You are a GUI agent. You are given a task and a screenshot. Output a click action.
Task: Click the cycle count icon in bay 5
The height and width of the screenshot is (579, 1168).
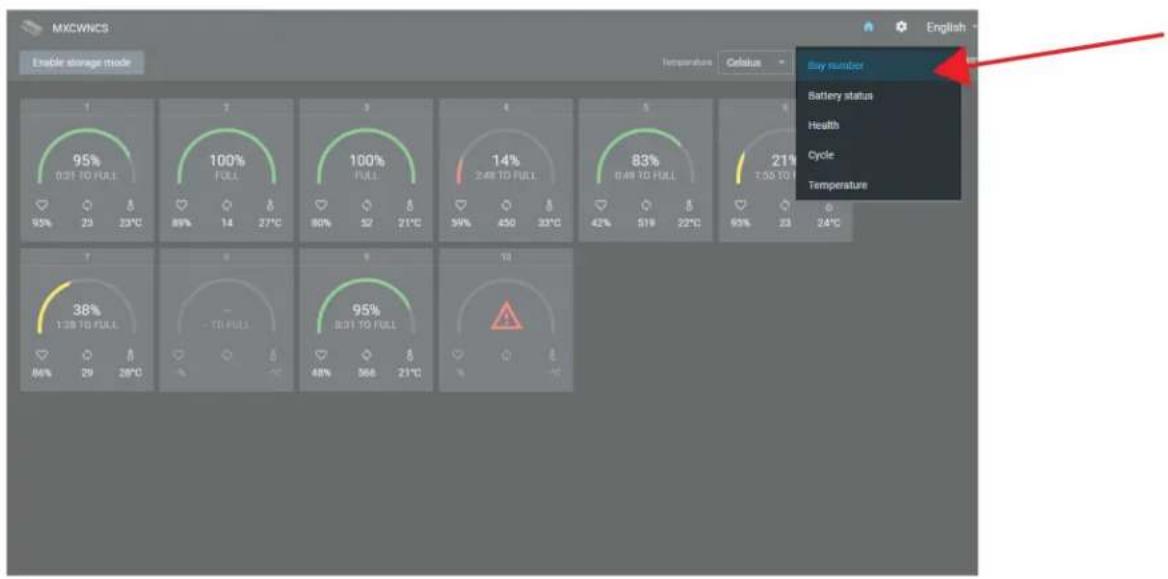[646, 204]
